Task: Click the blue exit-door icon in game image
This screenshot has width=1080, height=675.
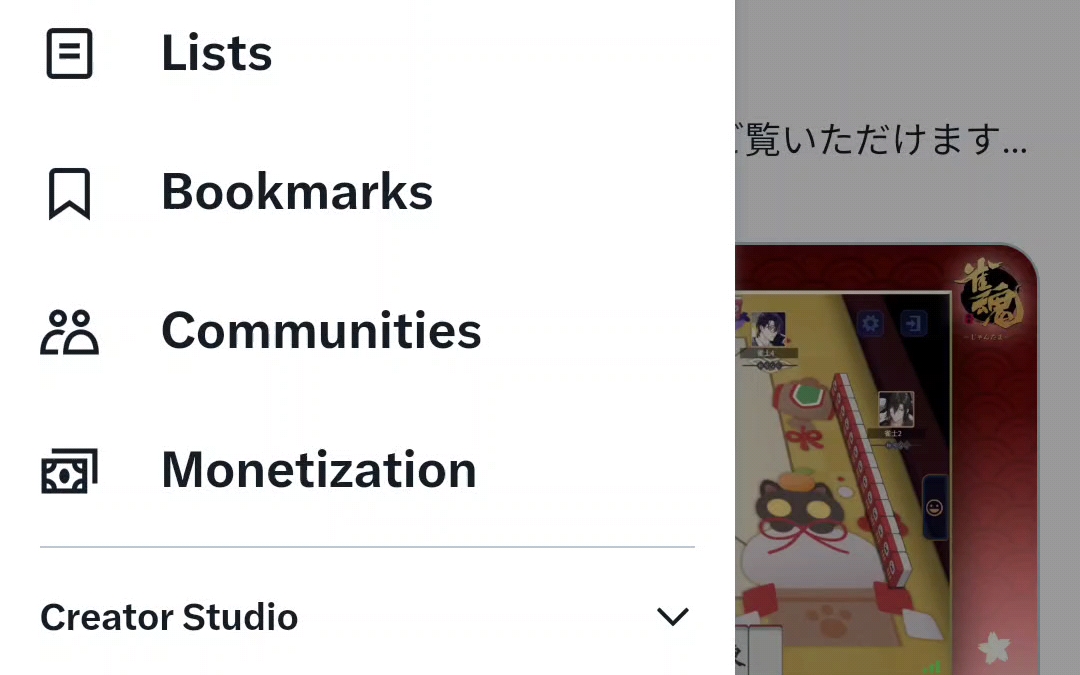Action: click(x=913, y=323)
